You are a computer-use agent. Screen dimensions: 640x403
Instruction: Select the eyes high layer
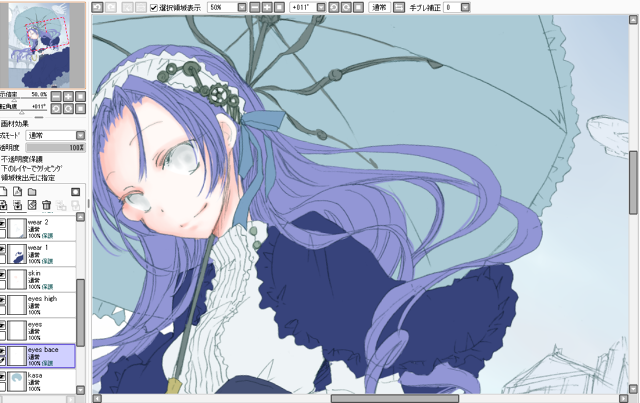coord(38,305)
